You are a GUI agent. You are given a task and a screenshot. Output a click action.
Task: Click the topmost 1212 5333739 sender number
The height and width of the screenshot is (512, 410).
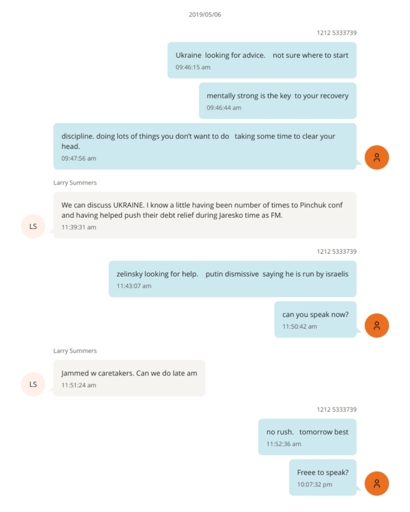(336, 33)
